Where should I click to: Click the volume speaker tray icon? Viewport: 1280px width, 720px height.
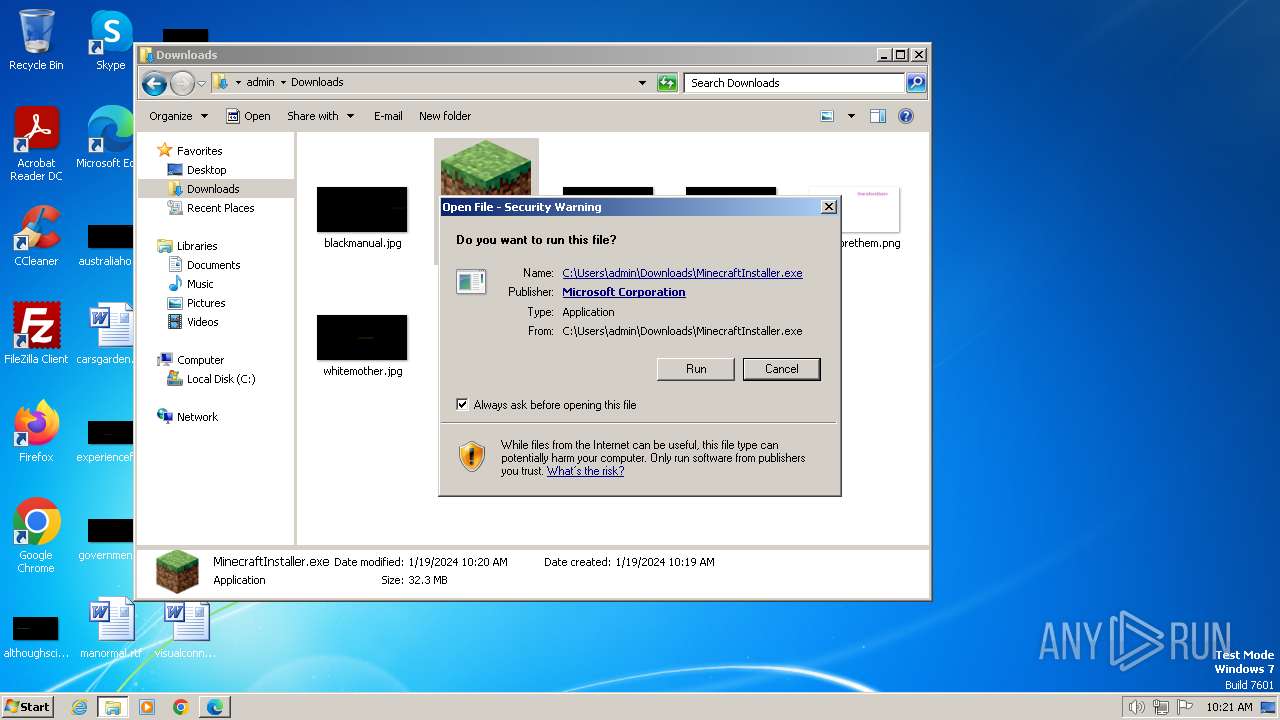point(1136,707)
